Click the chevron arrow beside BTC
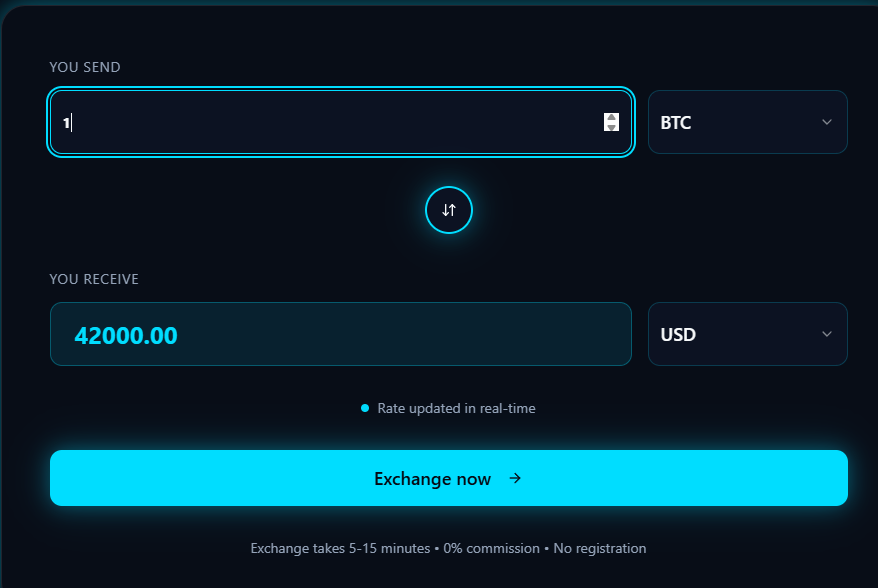Image resolution: width=878 pixels, height=588 pixels. pyautogui.click(x=826, y=122)
